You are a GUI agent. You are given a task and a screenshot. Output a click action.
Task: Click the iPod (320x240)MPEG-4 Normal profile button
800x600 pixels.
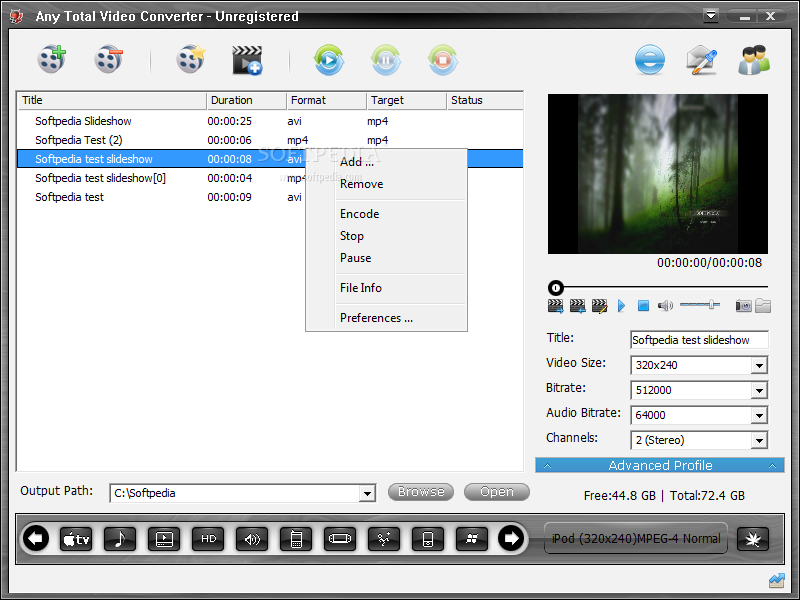[x=636, y=539]
